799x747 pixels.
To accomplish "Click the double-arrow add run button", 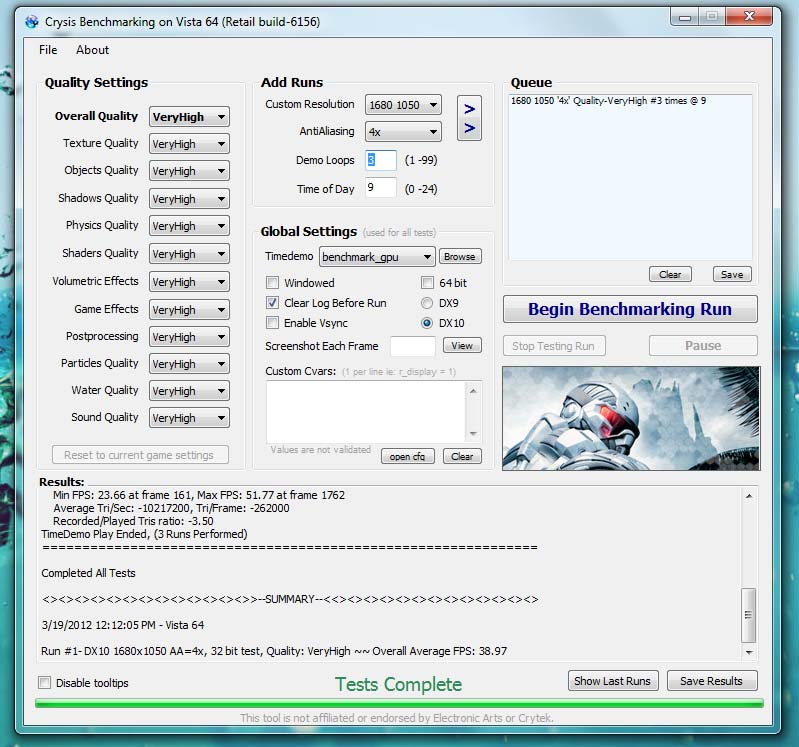I will click(469, 118).
